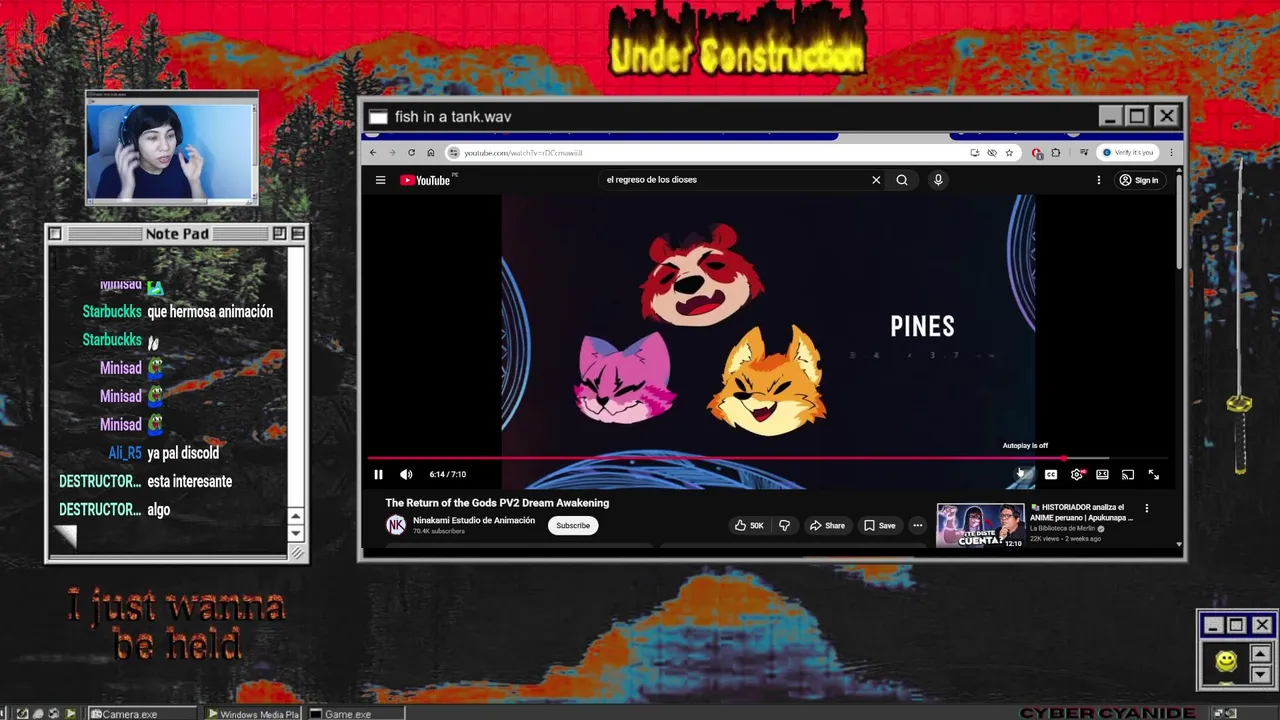The image size is (1280, 720).
Task: Install app icon in the address bar
Action: point(974,153)
